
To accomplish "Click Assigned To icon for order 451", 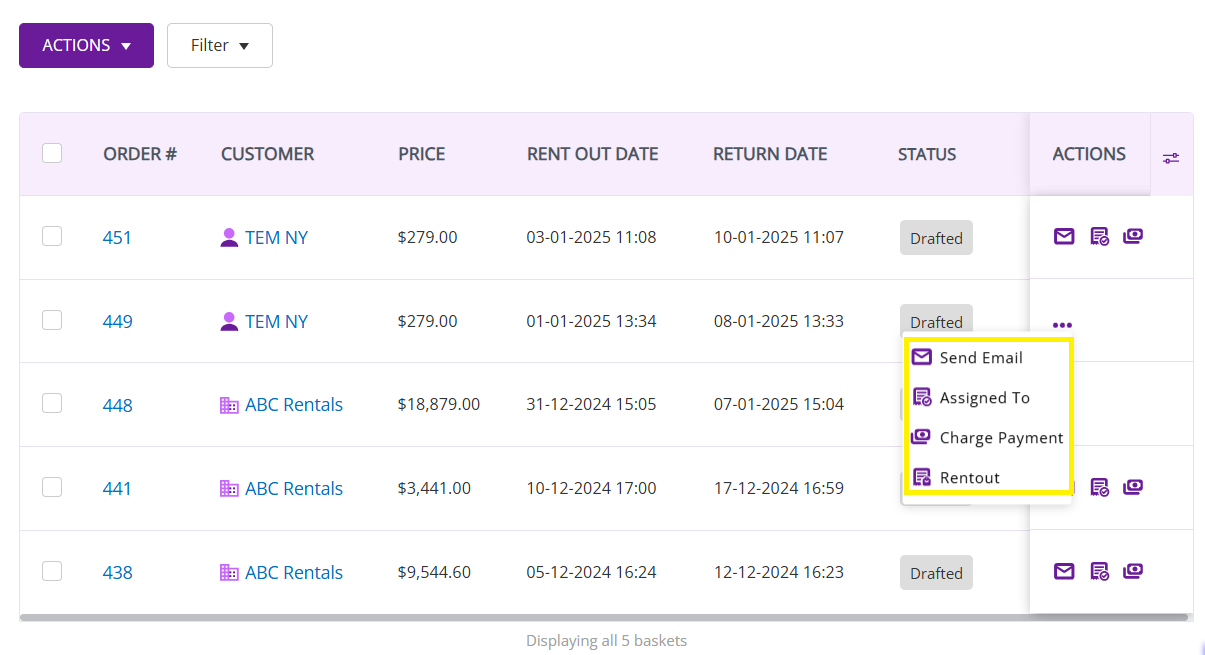I will point(1099,237).
